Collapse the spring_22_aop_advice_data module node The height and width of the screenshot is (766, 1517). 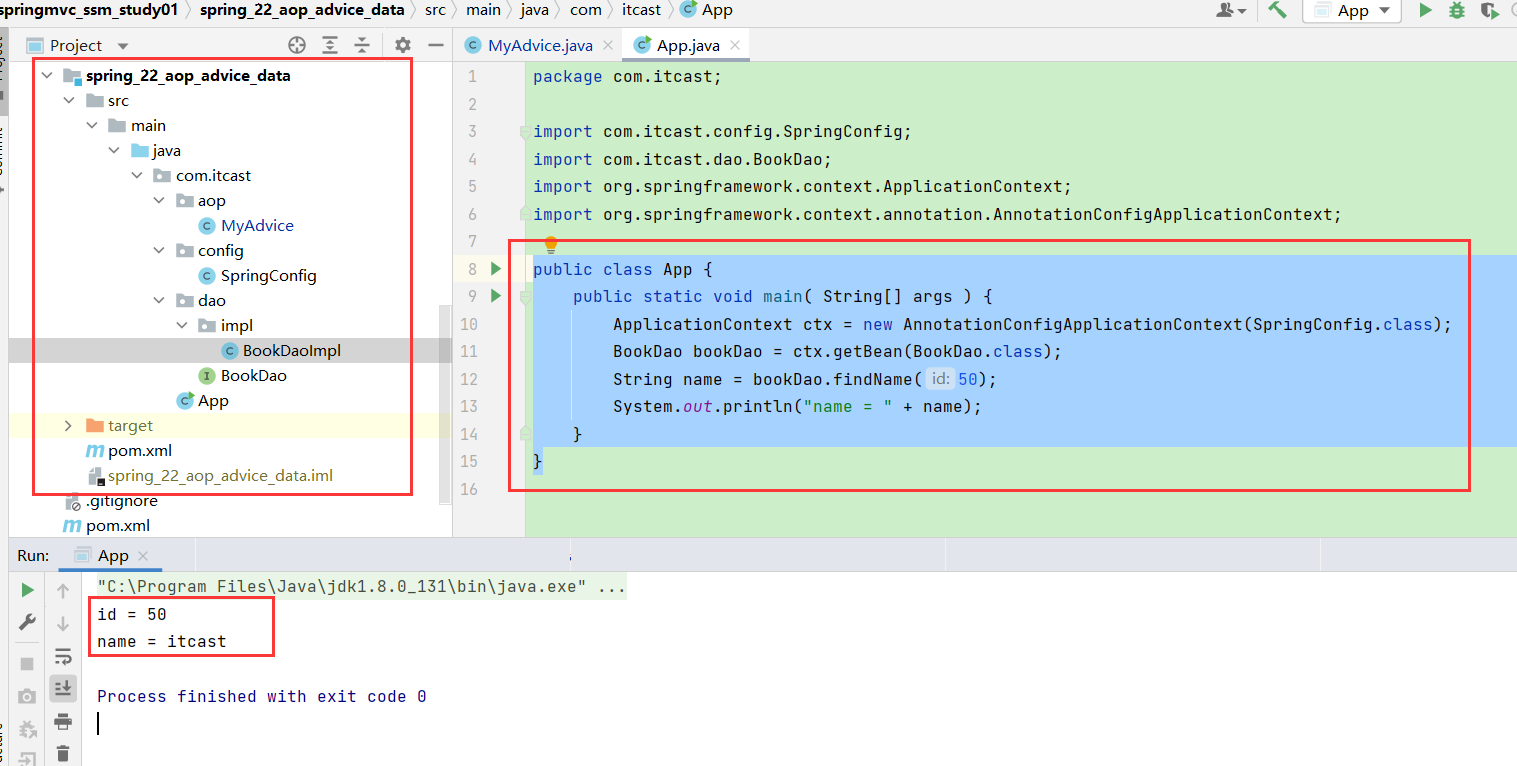[x=47, y=75]
